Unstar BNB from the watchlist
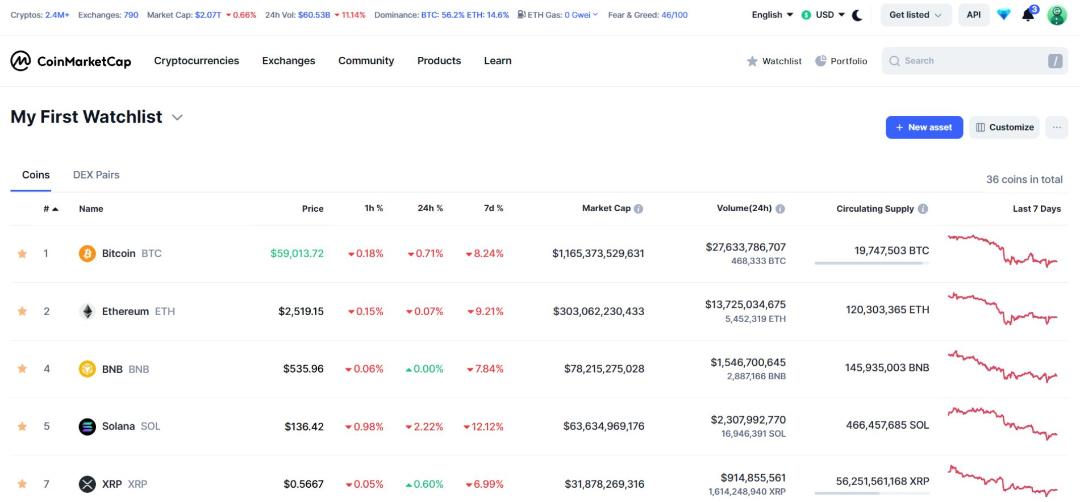Image resolution: width=1080 pixels, height=502 pixels. [22, 368]
